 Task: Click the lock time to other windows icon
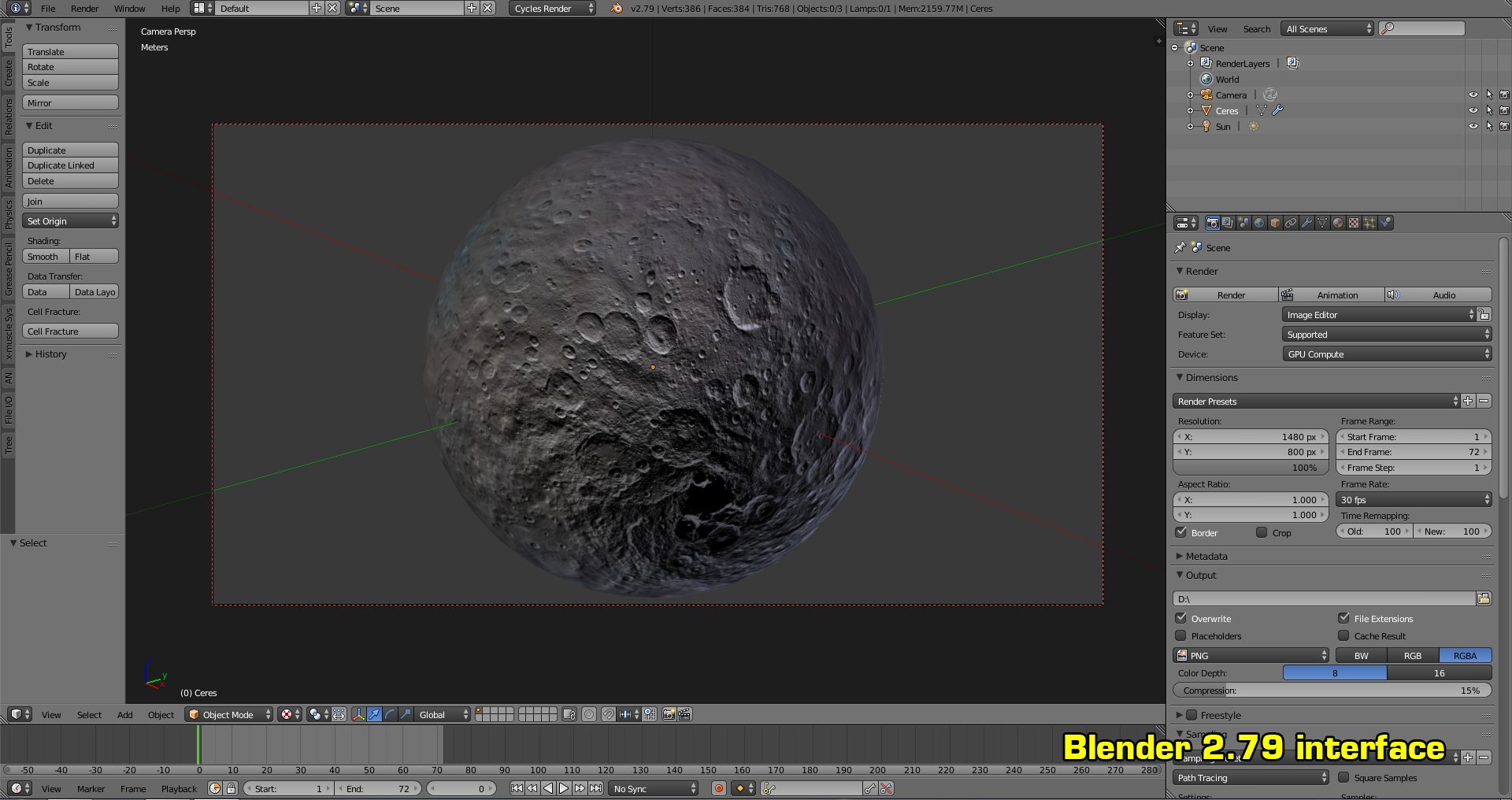231,788
